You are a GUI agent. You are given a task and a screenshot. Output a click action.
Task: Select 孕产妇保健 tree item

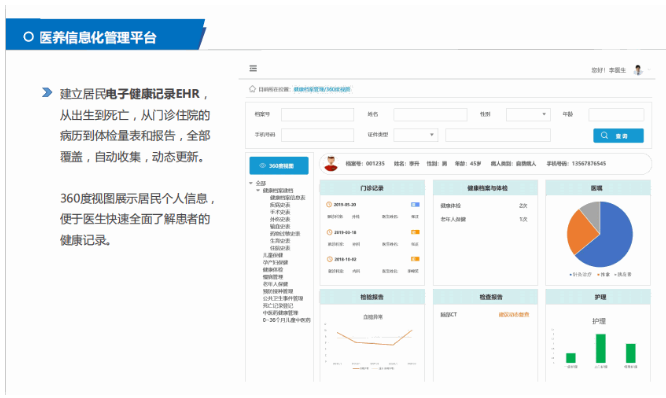[275, 263]
